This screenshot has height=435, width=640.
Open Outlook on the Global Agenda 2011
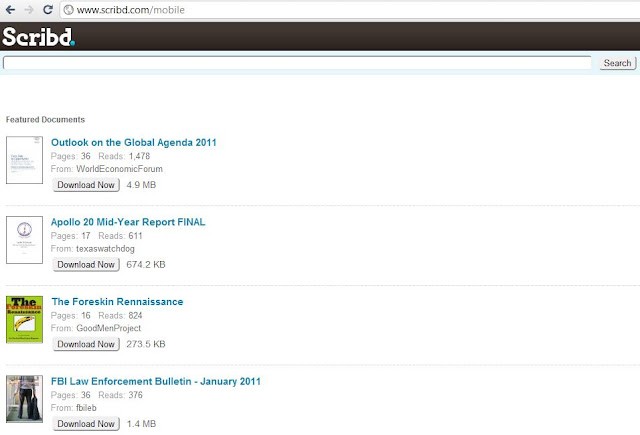tap(133, 142)
